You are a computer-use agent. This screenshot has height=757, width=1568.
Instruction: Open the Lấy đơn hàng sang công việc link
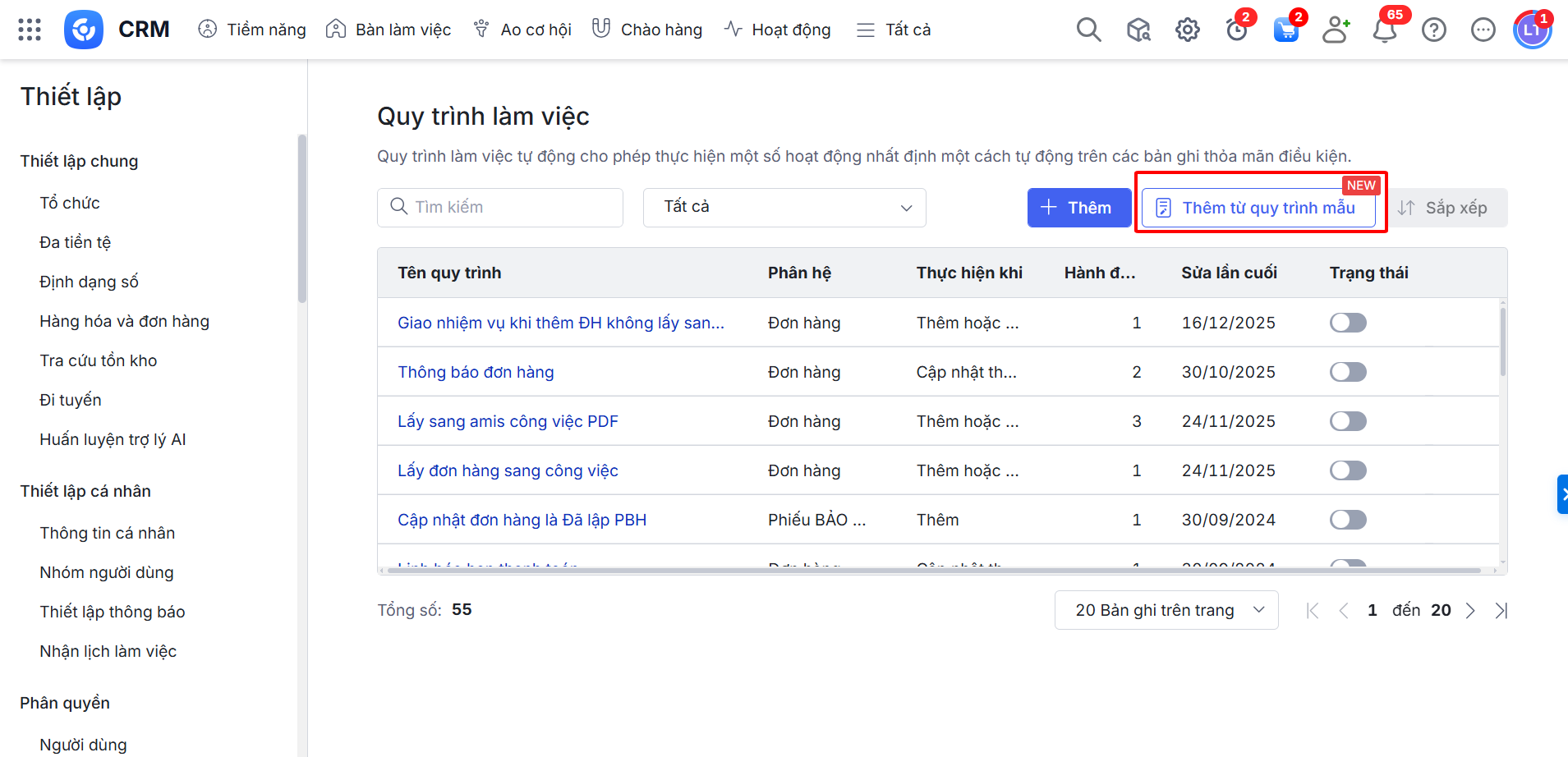508,470
